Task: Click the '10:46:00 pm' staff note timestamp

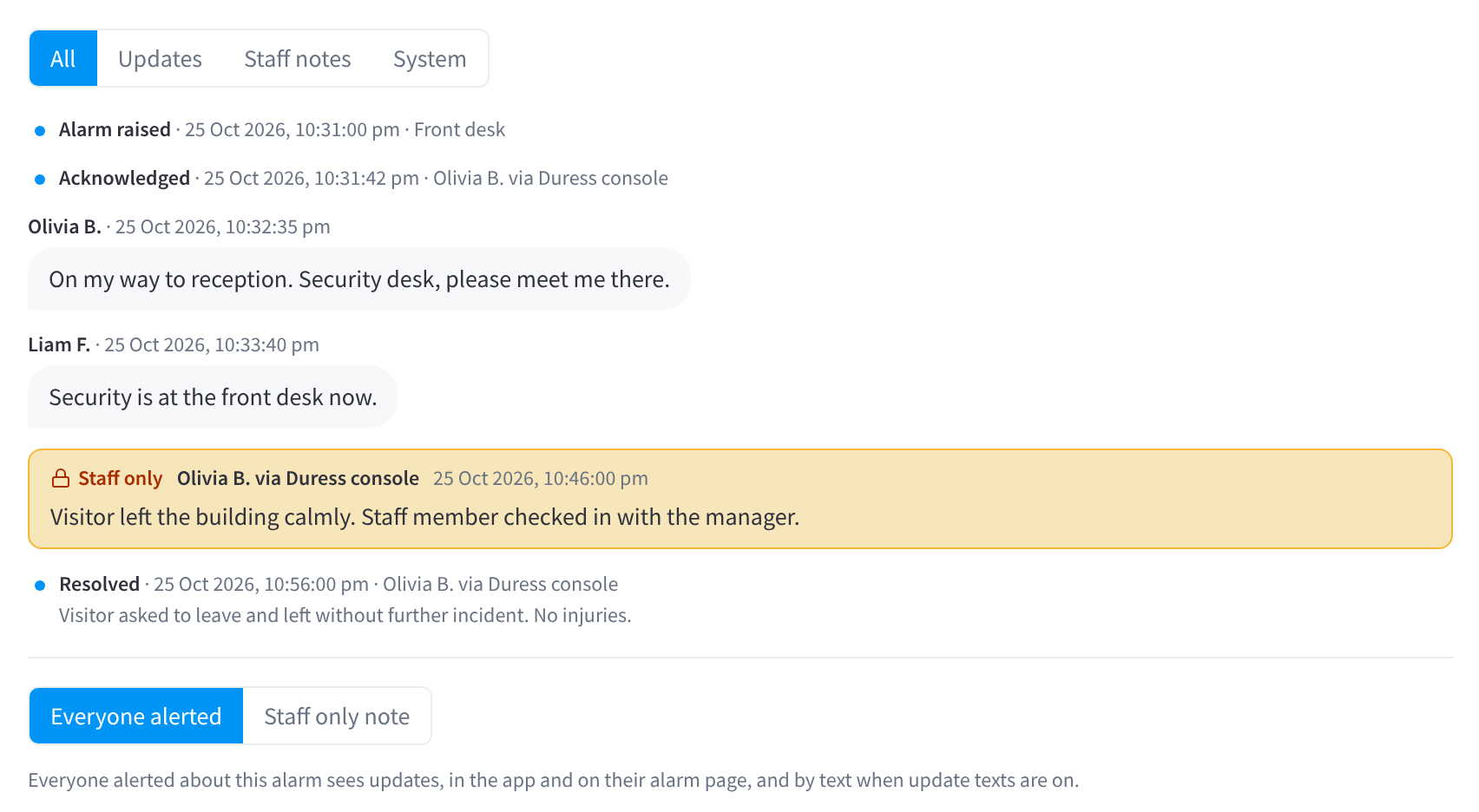Action: coord(541,479)
